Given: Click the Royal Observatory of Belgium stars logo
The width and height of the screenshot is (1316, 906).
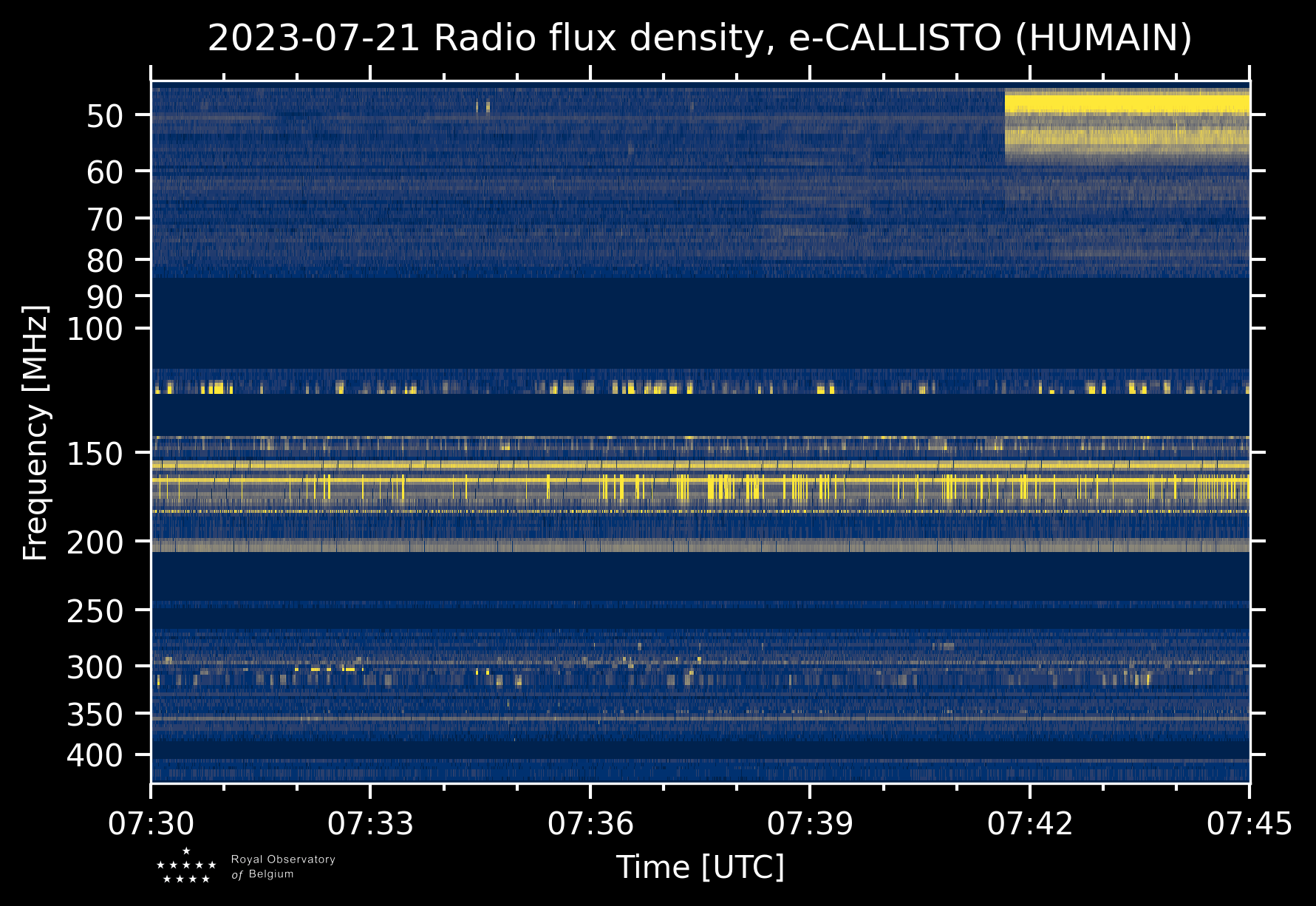Looking at the screenshot, I should tap(186, 866).
